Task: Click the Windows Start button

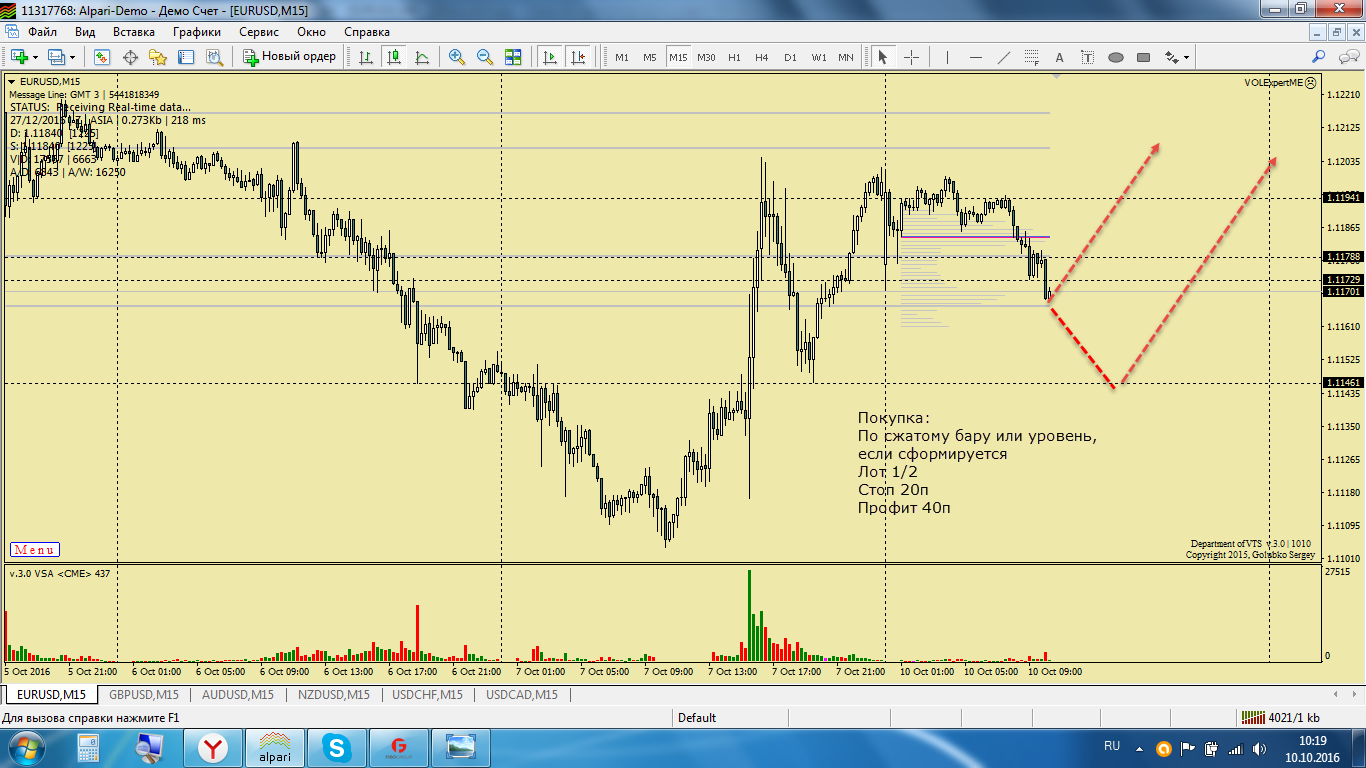Action: 24,748
